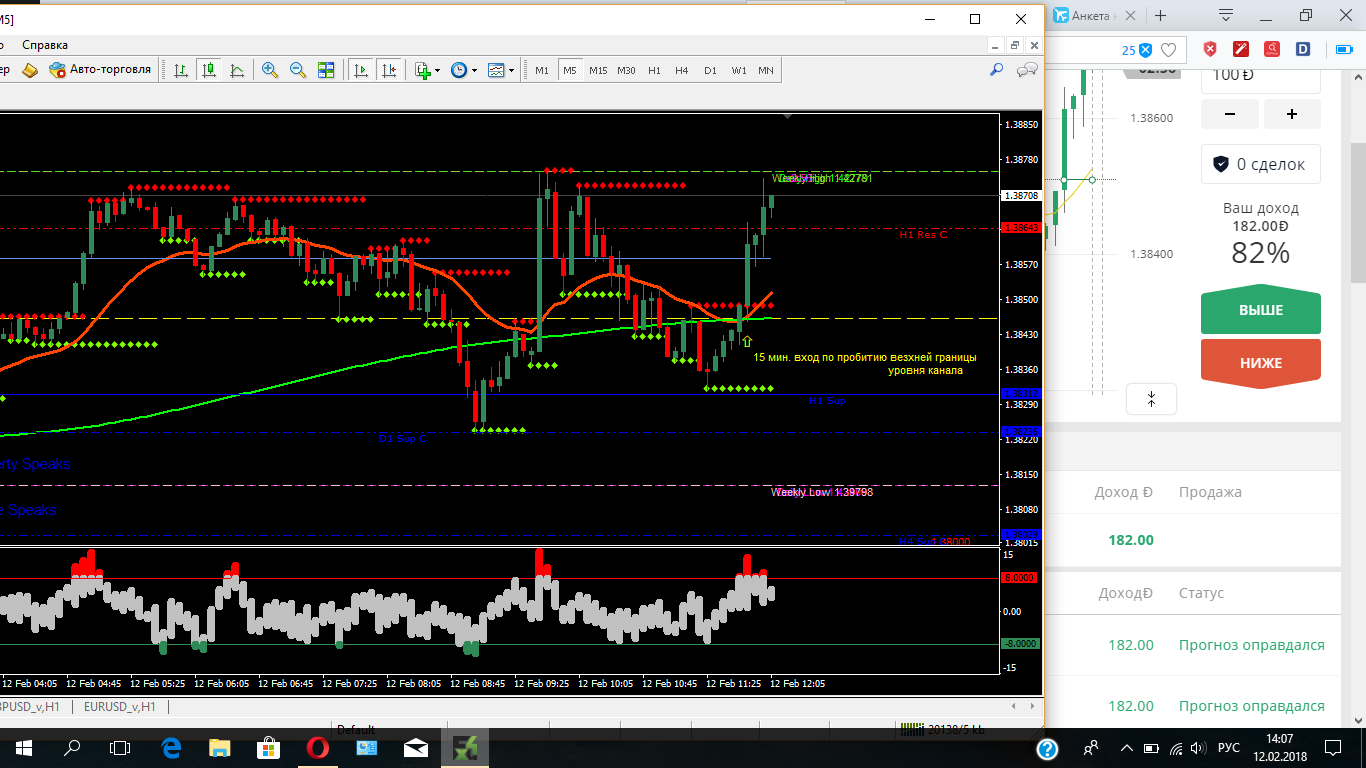
Task: Increase the stake with plus button
Action: point(1292,114)
